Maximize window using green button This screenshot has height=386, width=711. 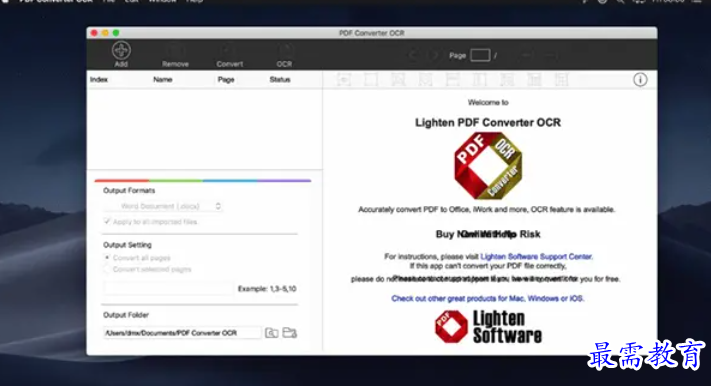pos(116,33)
